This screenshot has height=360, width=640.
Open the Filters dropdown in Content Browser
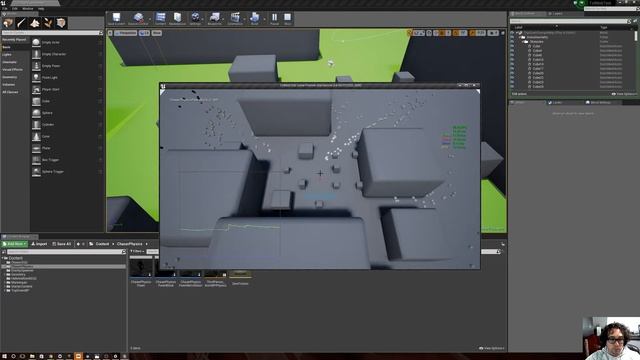point(138,251)
